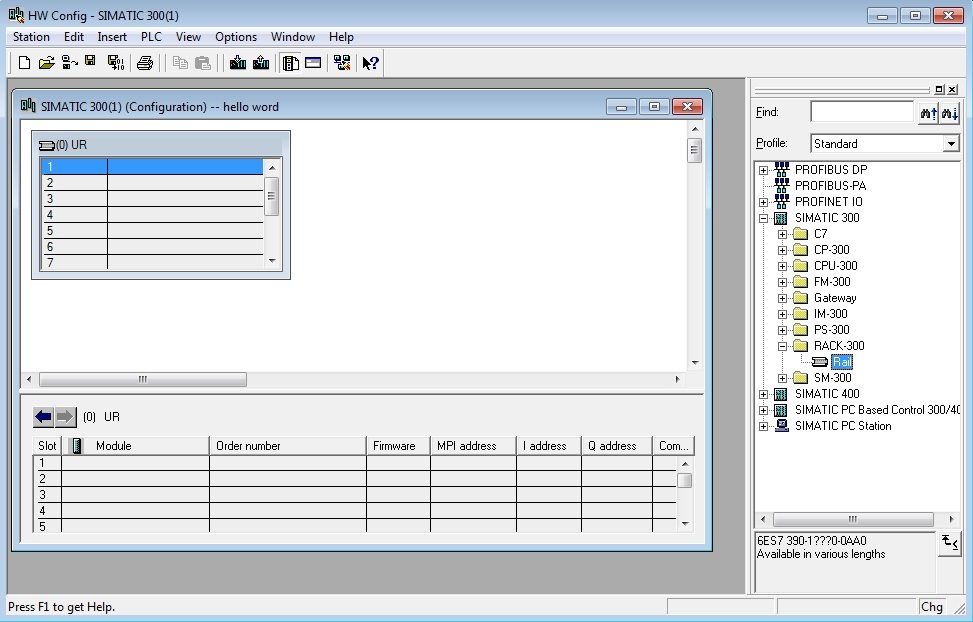Click the context Help arrow icon
973x622 pixels.
[370, 63]
